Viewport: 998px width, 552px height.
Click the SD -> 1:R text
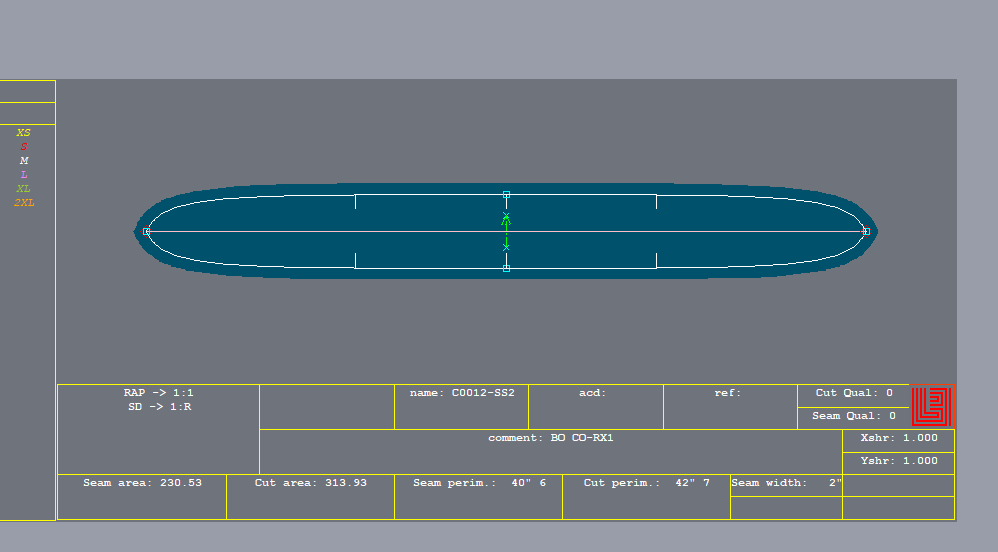(x=159, y=407)
